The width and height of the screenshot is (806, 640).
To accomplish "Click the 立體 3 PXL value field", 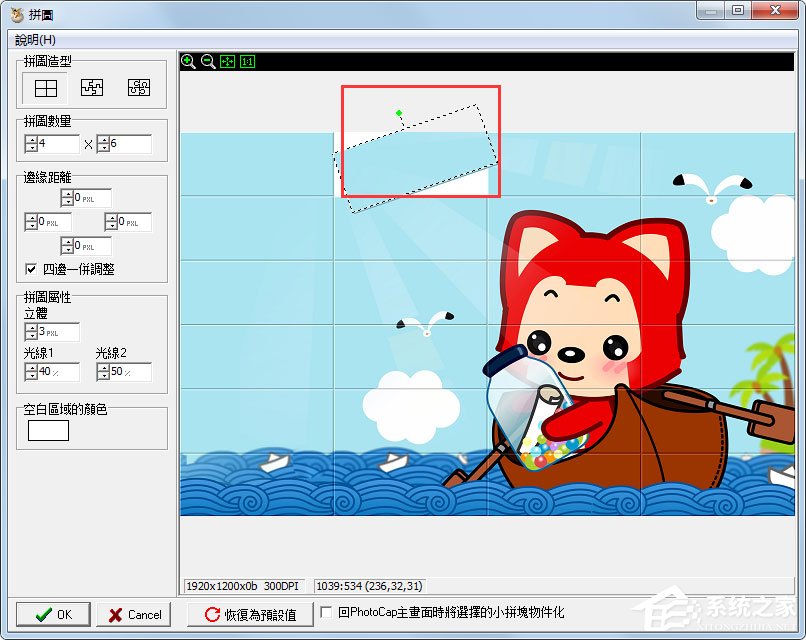I will pyautogui.click(x=59, y=332).
